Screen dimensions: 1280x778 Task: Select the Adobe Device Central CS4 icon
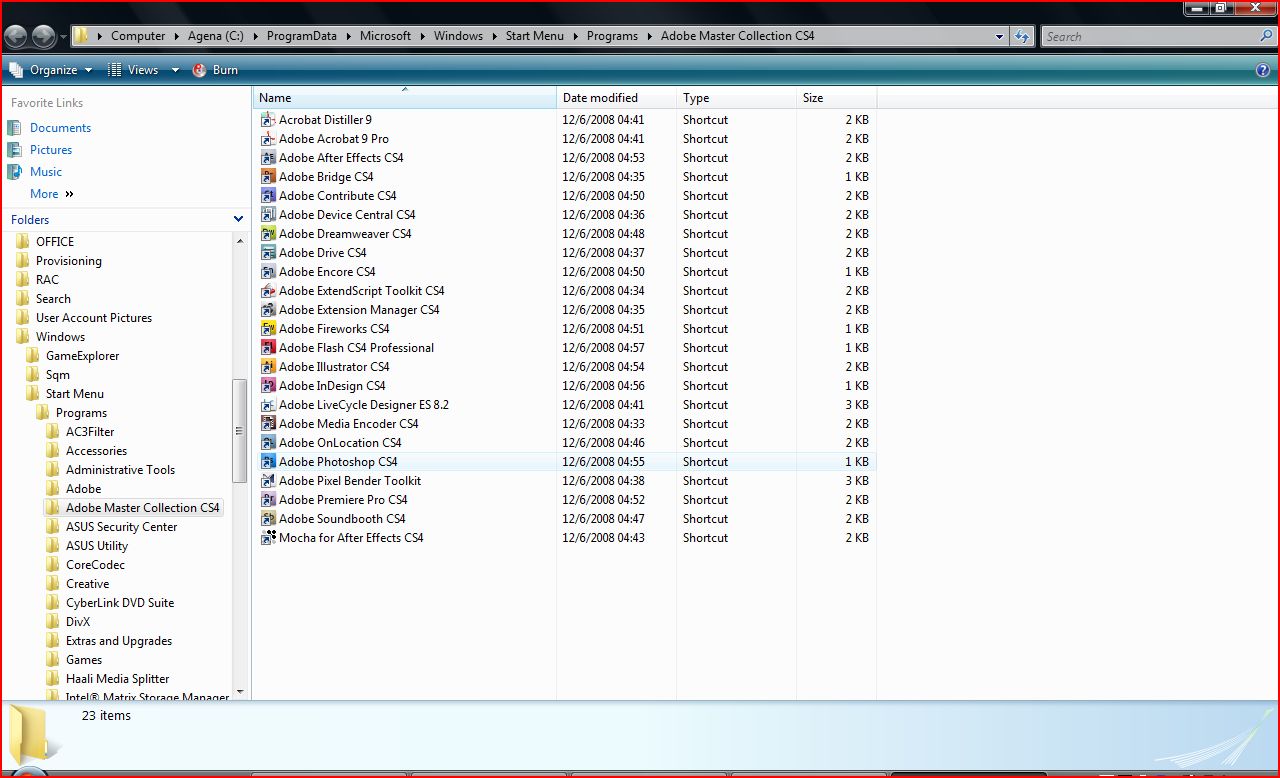268,214
